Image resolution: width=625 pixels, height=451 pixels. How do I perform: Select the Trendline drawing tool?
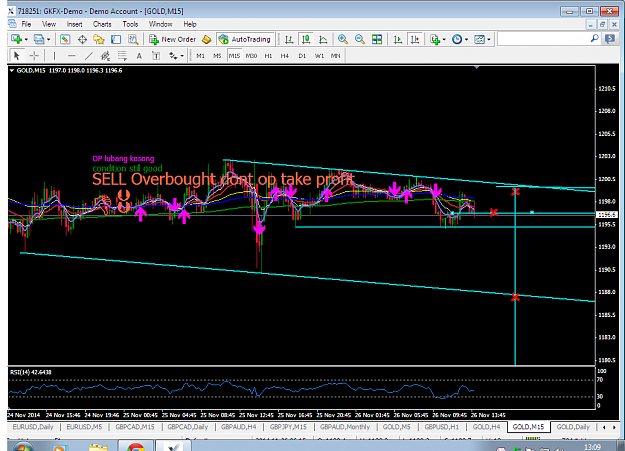pos(88,55)
